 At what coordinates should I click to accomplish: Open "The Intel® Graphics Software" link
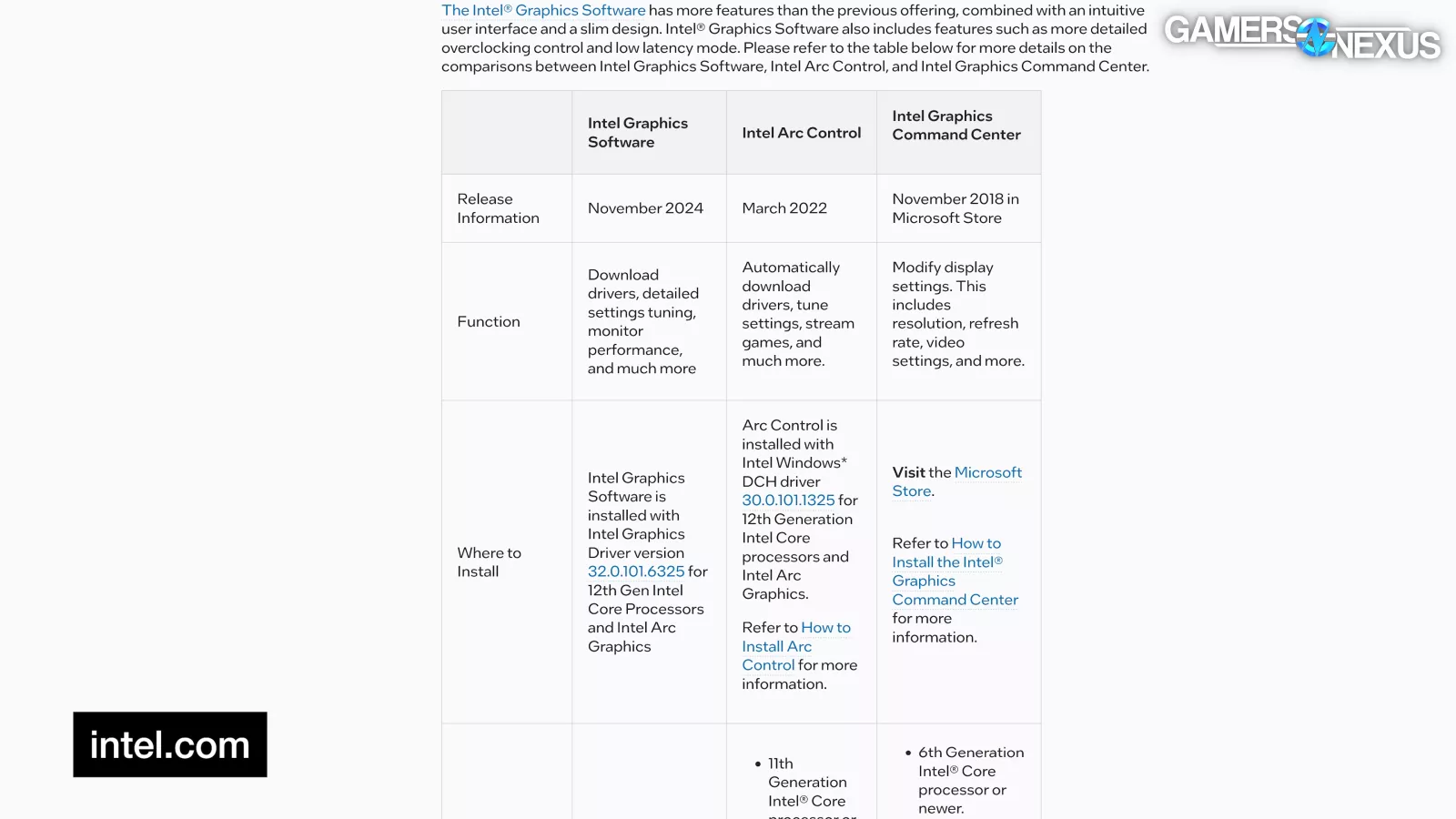543,11
